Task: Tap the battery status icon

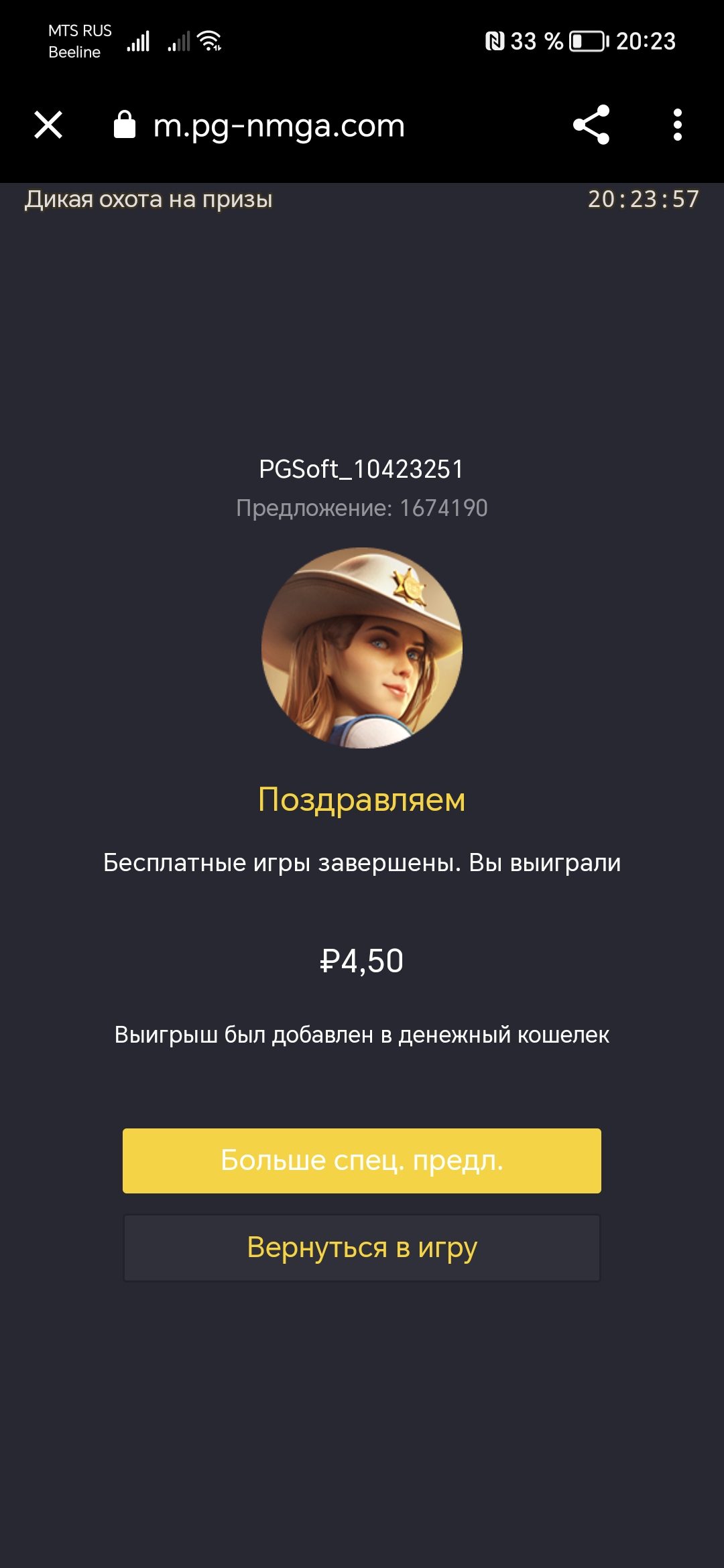Action: 589,42
